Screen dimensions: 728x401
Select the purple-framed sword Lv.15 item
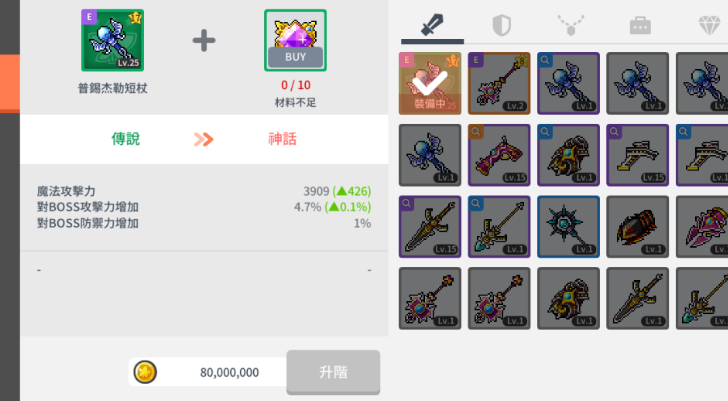tap(430, 226)
